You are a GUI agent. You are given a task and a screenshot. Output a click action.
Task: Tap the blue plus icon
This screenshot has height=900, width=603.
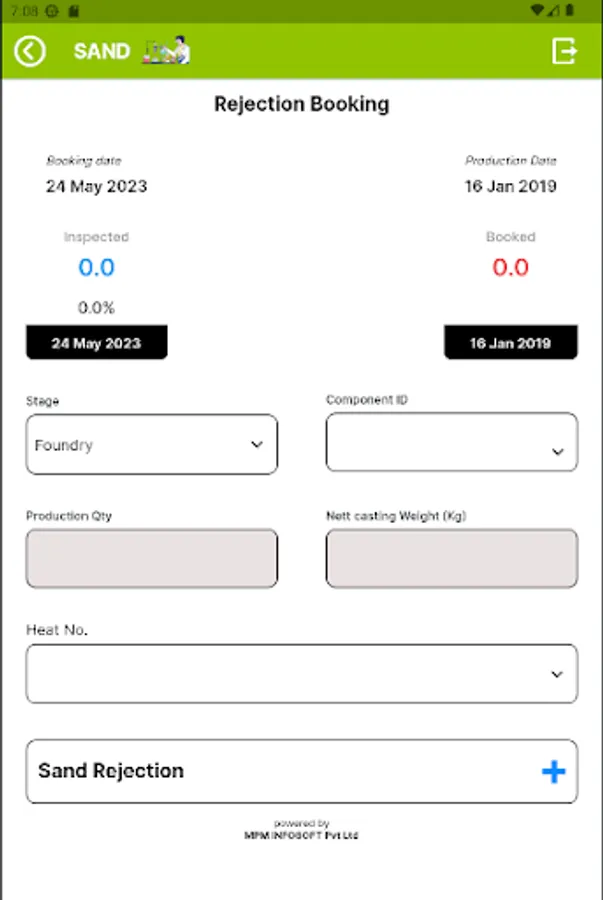point(553,771)
